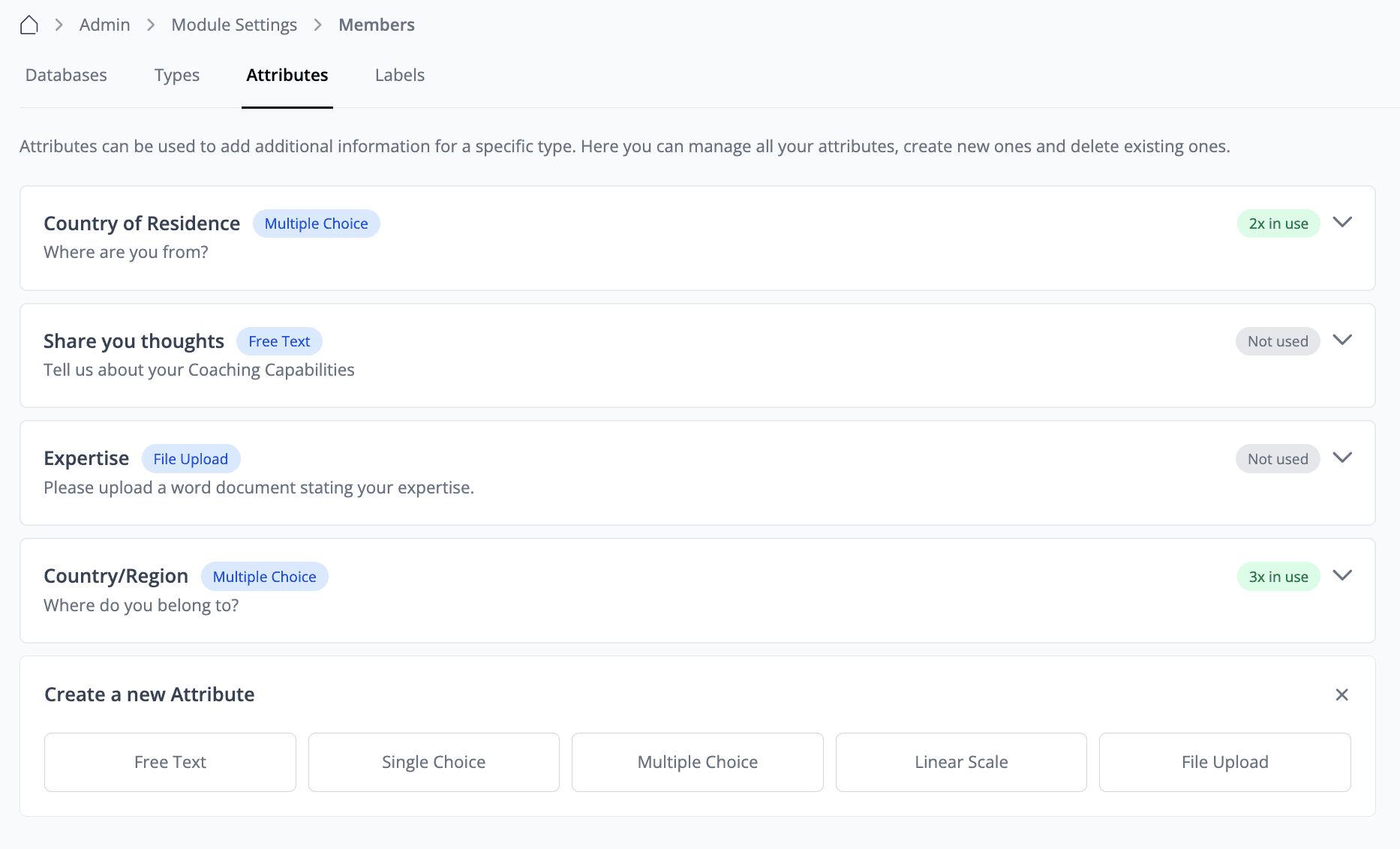The image size is (1400, 849).
Task: Click Members in the breadcrumb
Action: [376, 25]
